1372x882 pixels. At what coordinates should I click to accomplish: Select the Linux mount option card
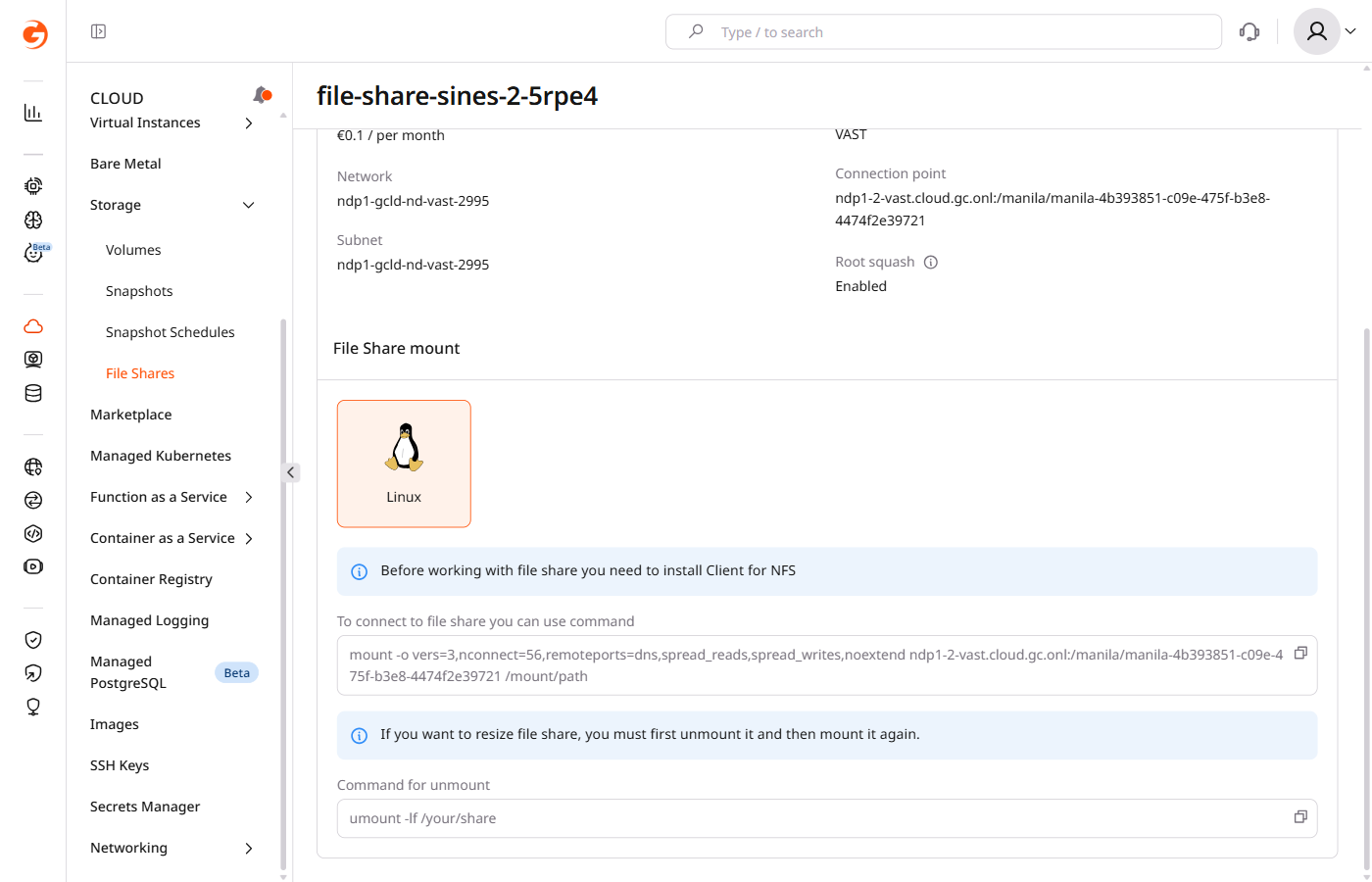[404, 464]
